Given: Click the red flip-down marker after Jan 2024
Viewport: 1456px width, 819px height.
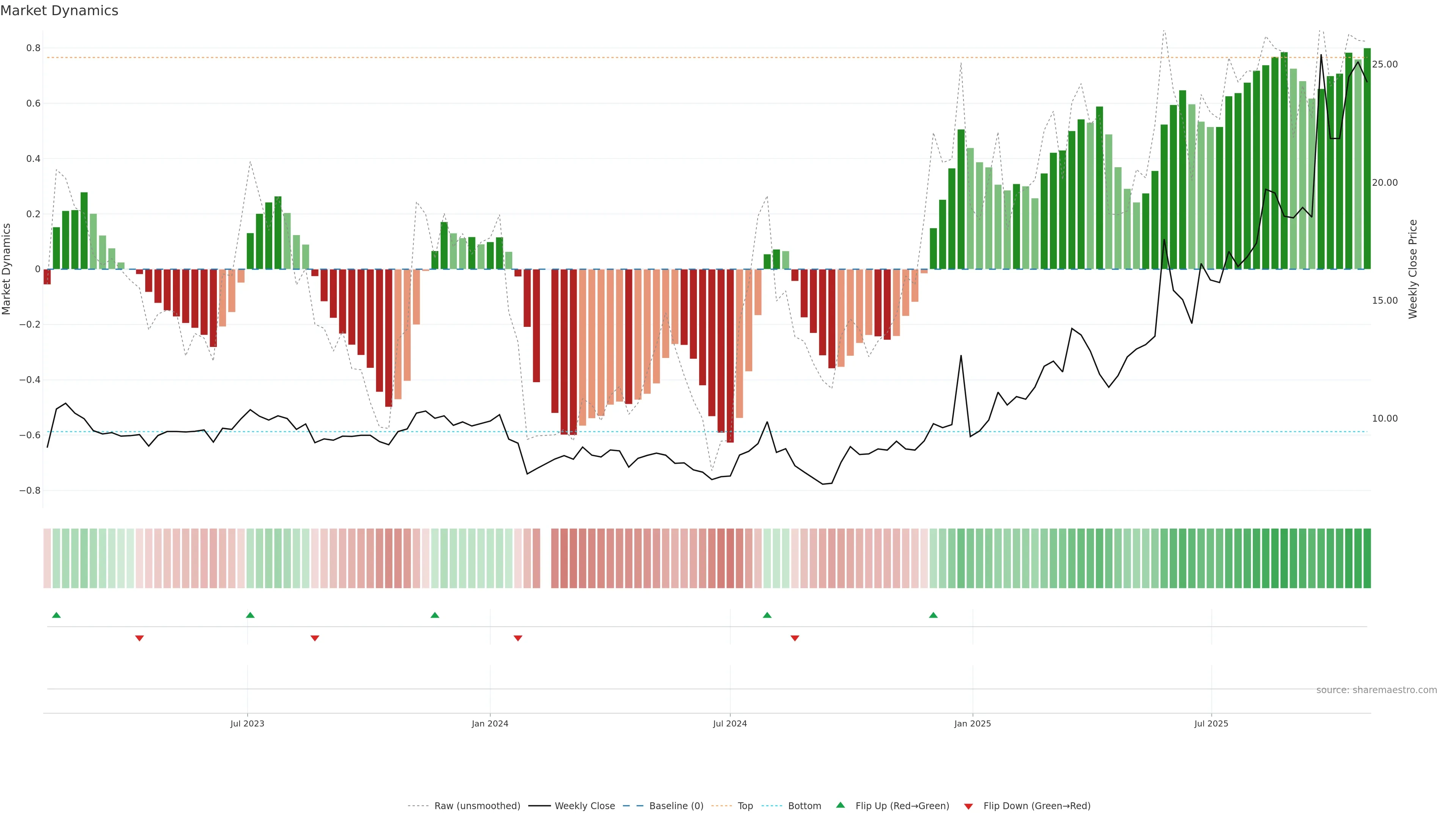Looking at the screenshot, I should click(x=518, y=638).
